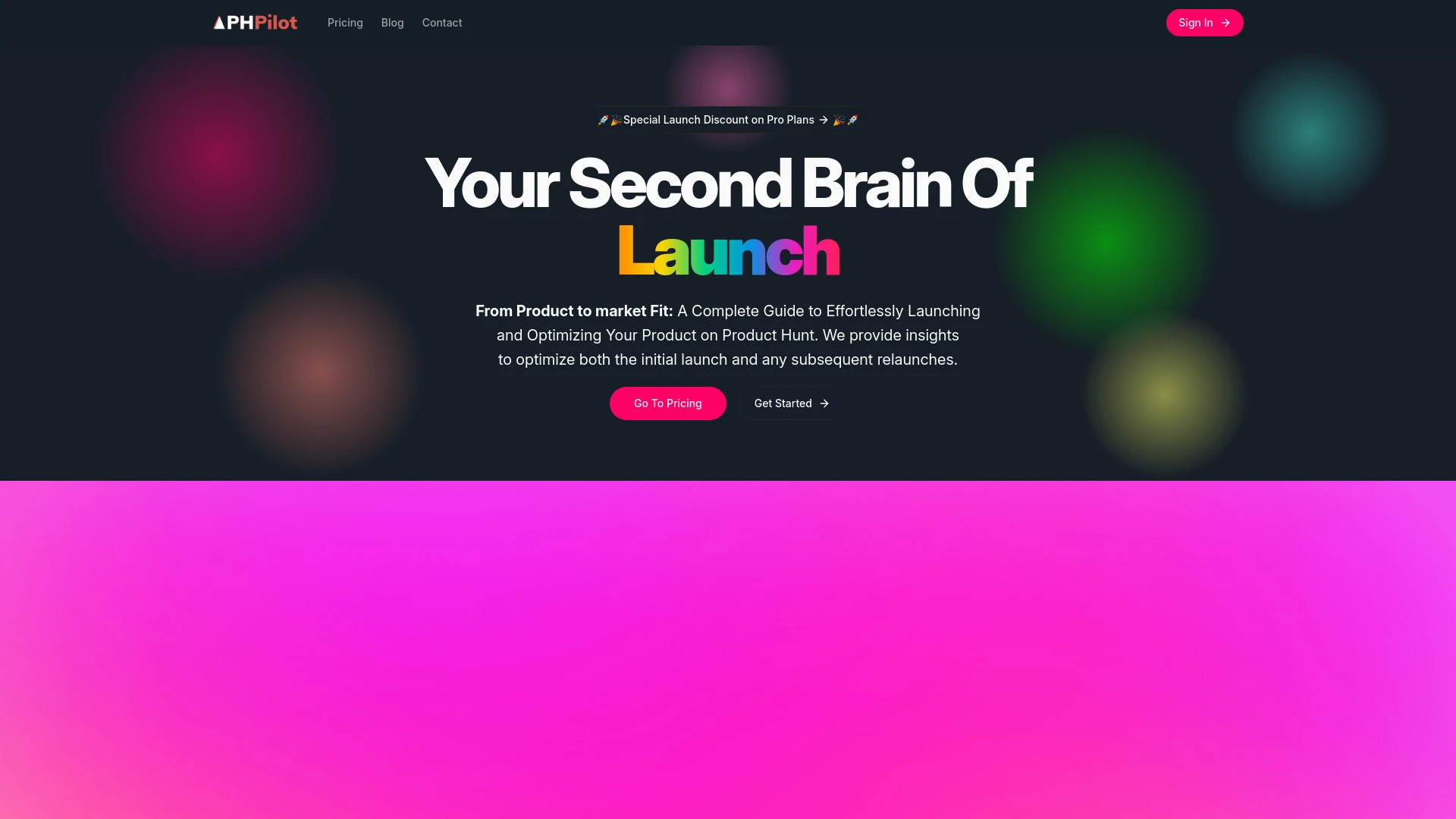Click the second rocket emoji in banner

(853, 120)
